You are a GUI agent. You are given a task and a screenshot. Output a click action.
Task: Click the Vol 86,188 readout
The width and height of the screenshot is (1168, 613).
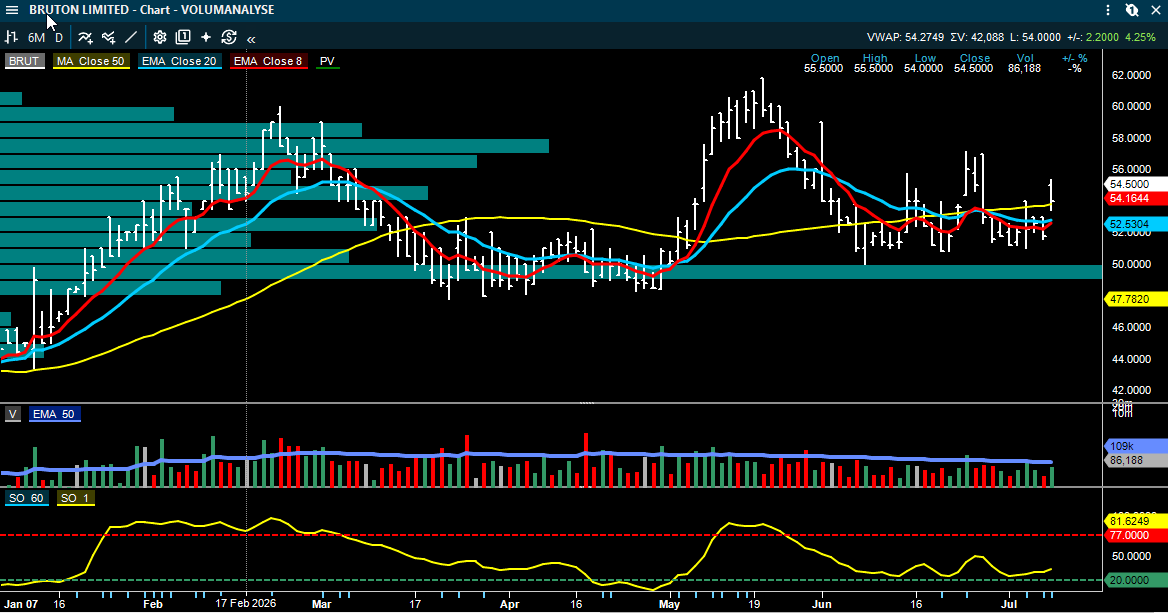[x=1024, y=63]
